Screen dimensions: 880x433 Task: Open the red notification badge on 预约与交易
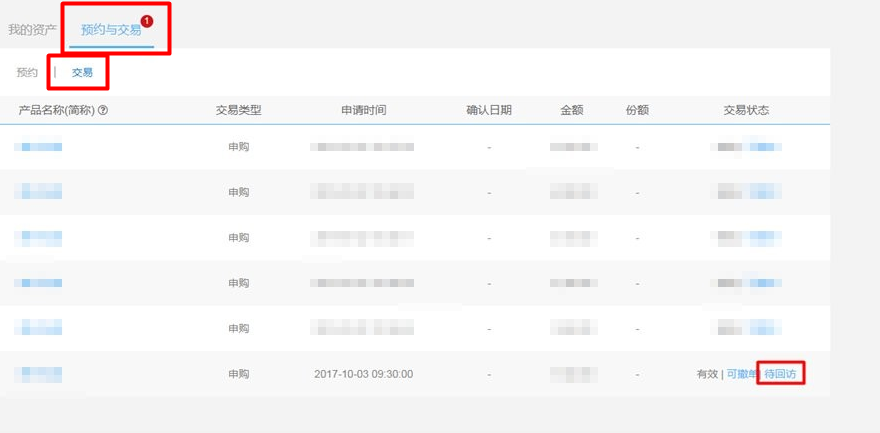click(147, 21)
